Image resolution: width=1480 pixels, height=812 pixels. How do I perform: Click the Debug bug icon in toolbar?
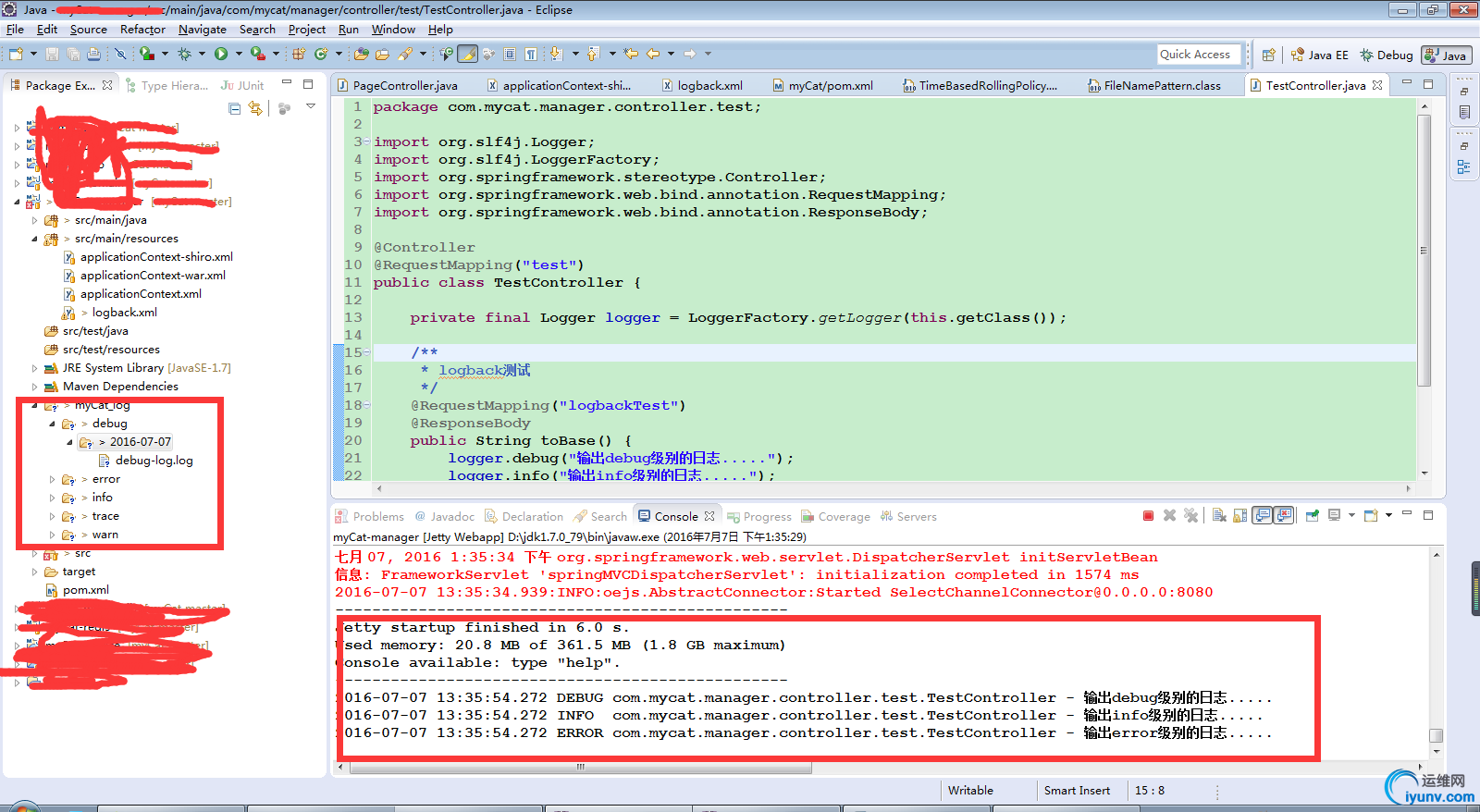[x=185, y=55]
